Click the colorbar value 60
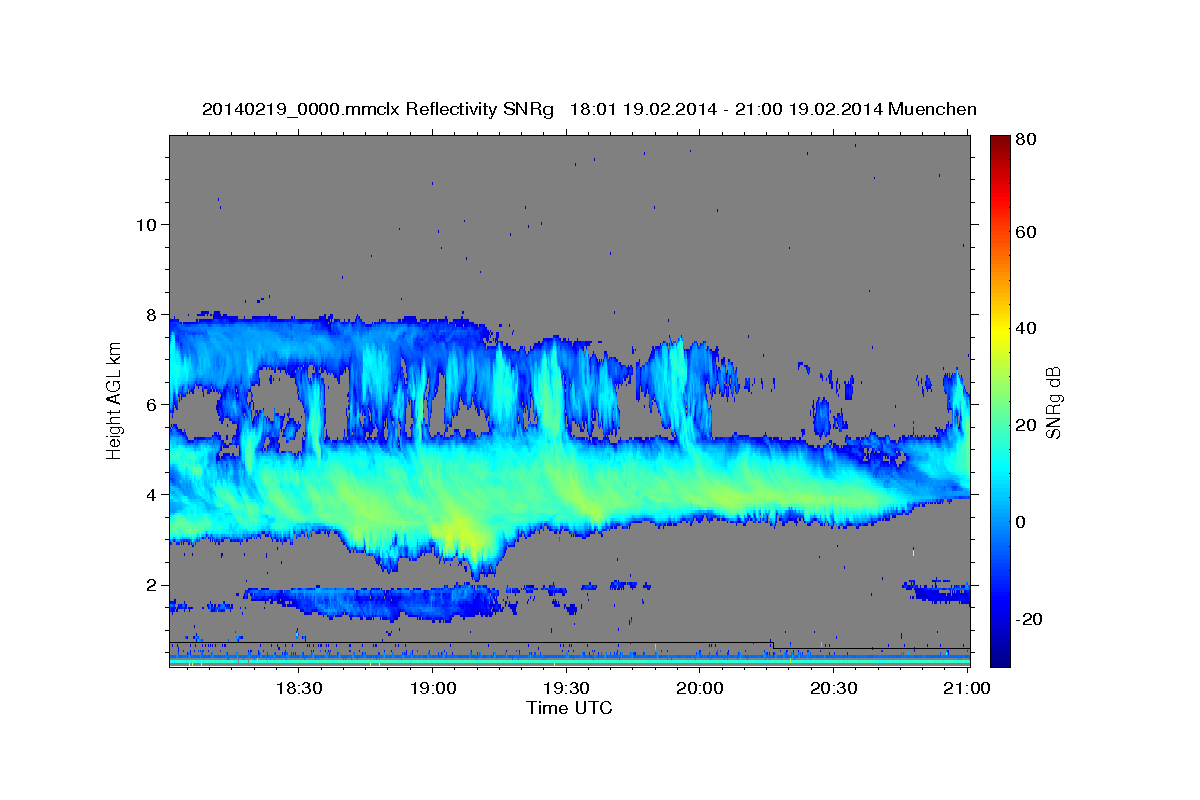The width and height of the screenshot is (1200, 800). [x=1028, y=232]
